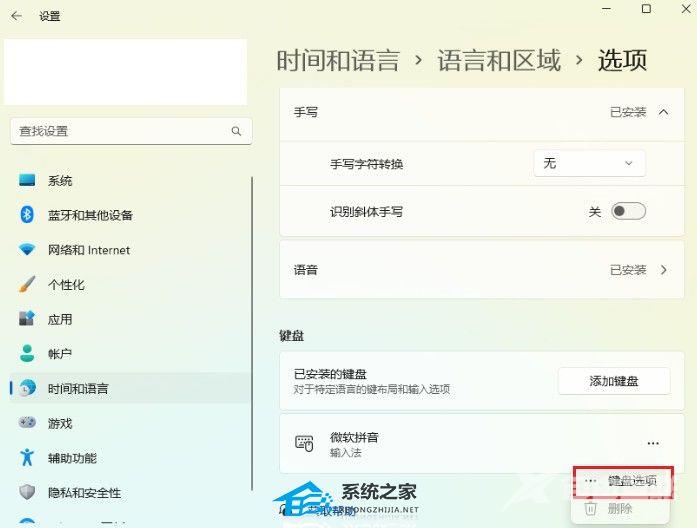The height and width of the screenshot is (528, 697).
Task: Open 网络和 Internet settings
Action: pos(131,249)
